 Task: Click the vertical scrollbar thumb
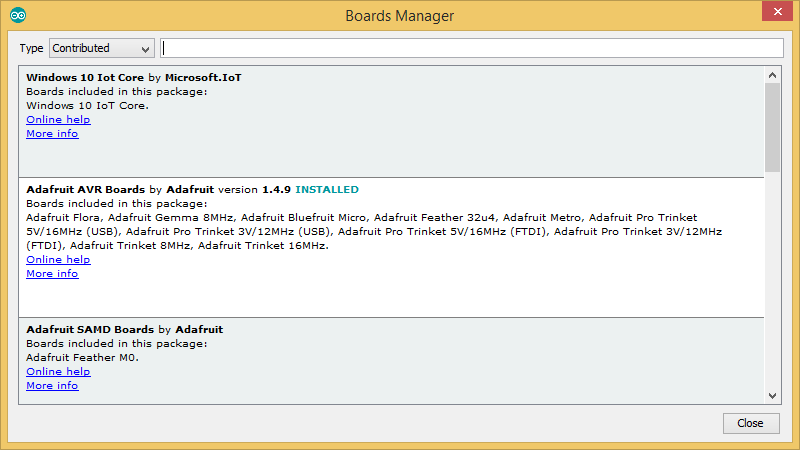pos(772,128)
